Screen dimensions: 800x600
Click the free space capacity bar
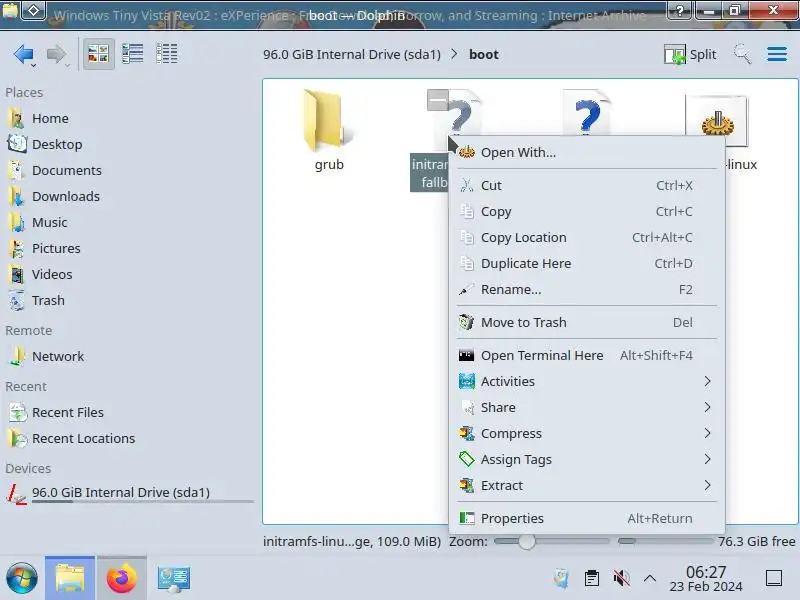tap(665, 541)
